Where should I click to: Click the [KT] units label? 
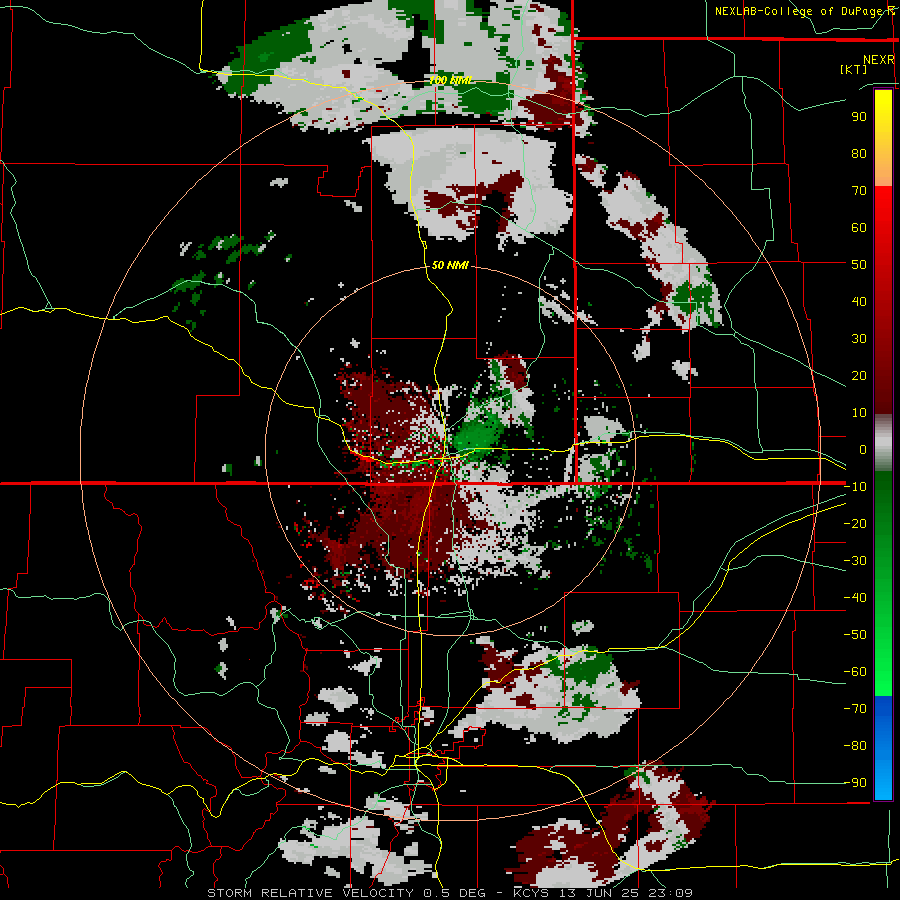[x=853, y=69]
